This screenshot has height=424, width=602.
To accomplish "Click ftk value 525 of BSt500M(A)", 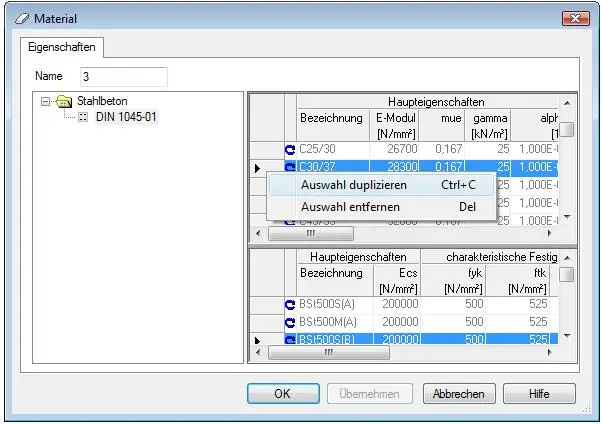I will 538,322.
